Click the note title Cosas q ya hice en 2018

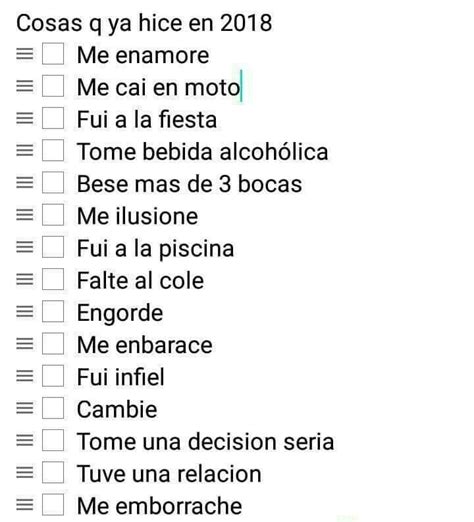[144, 23]
